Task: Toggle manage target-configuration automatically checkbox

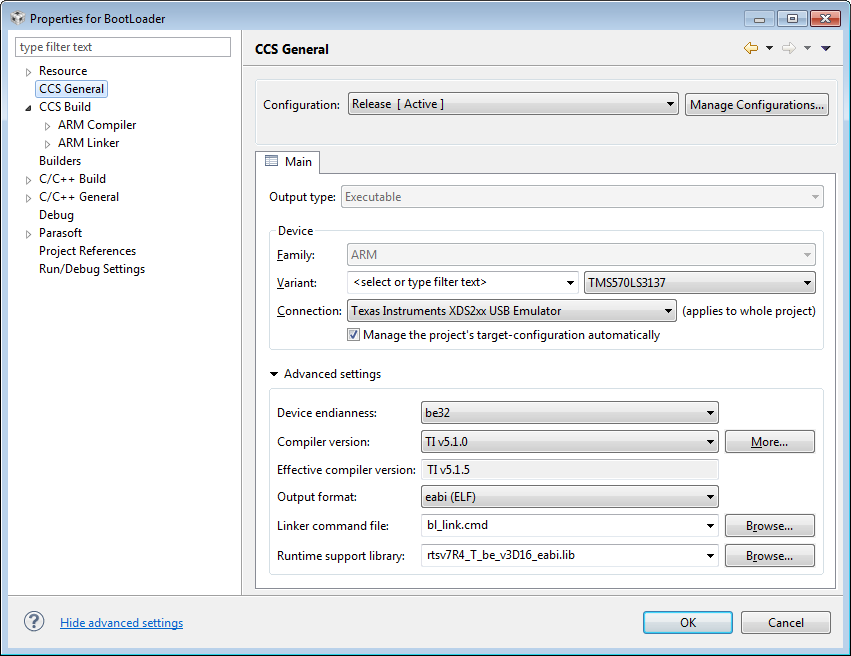Action: [353, 335]
